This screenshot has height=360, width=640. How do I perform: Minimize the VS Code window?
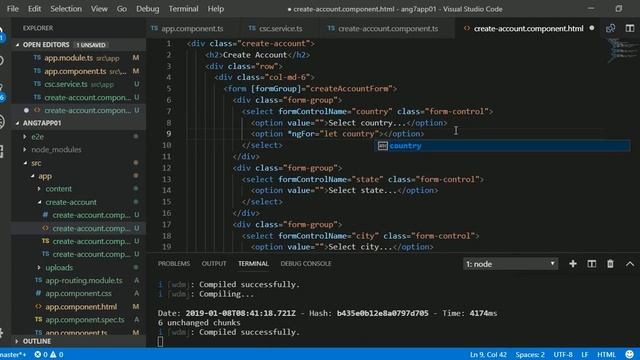(591, 9)
